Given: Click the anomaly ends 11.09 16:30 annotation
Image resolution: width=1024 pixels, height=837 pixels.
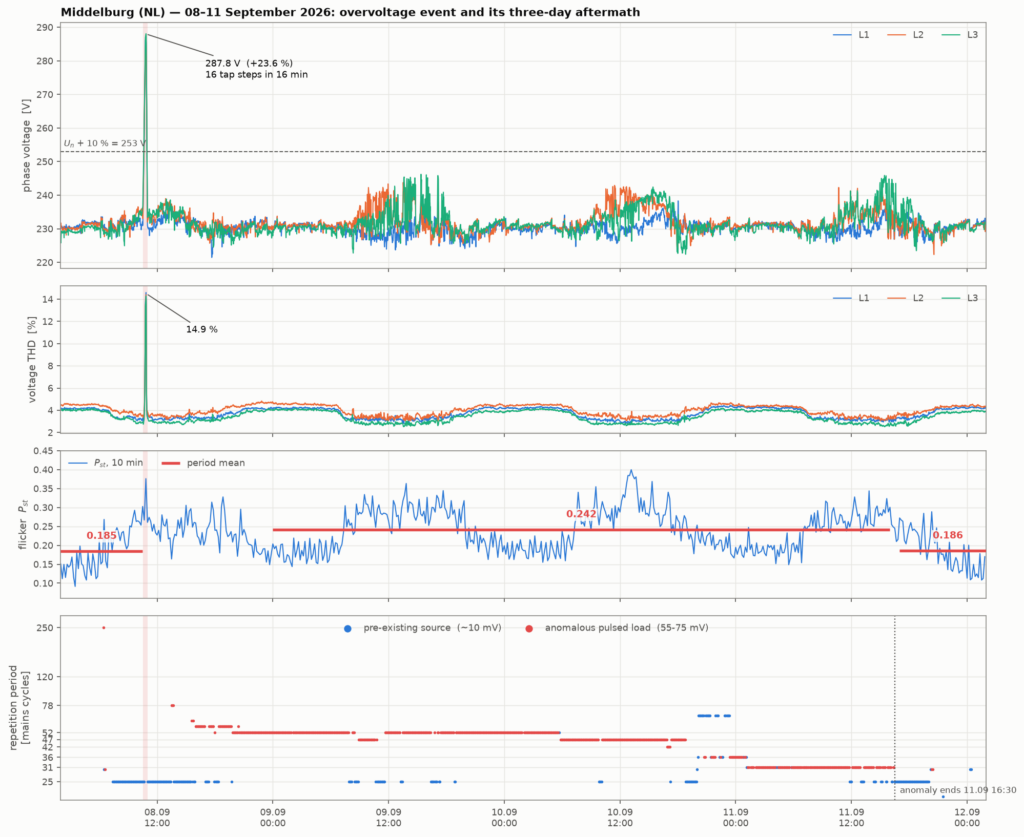Looking at the screenshot, I should pyautogui.click(x=958, y=790).
